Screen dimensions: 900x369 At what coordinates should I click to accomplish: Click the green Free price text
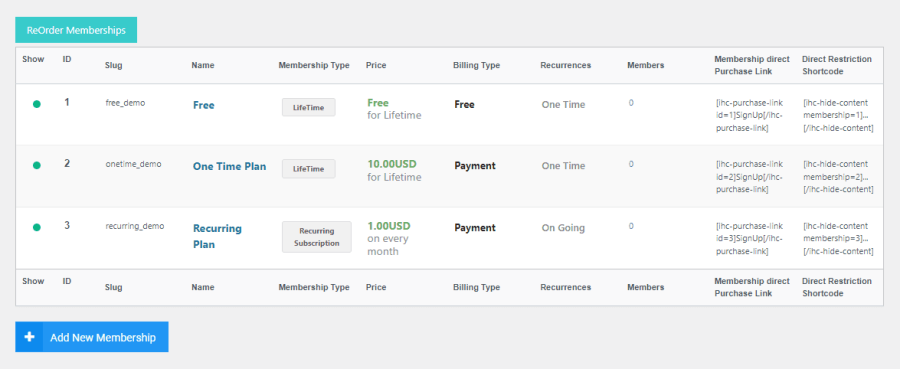(378, 103)
